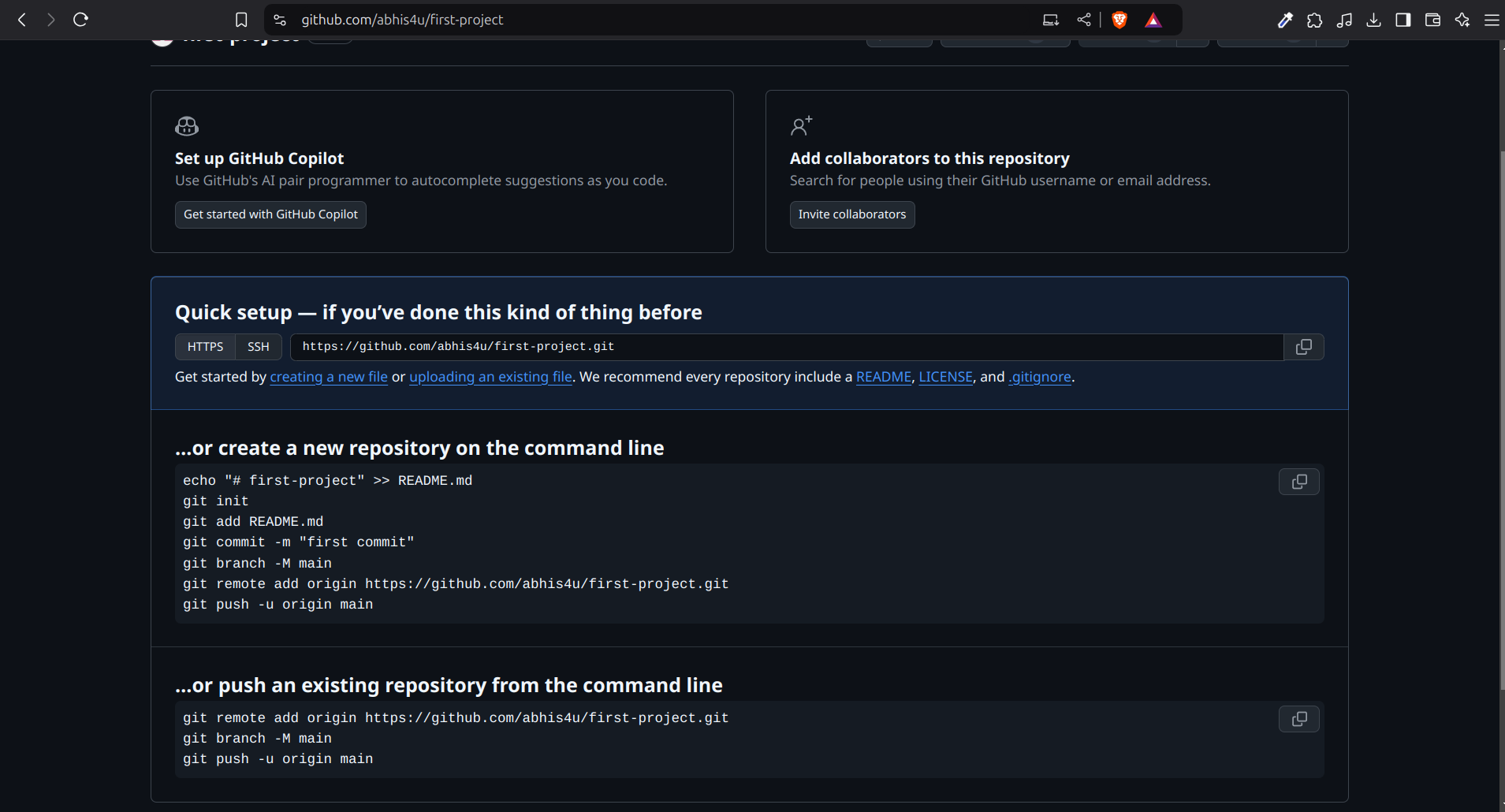This screenshot has width=1505, height=812.
Task: Click 'git commit -m "first commit"' line
Action: point(298,542)
